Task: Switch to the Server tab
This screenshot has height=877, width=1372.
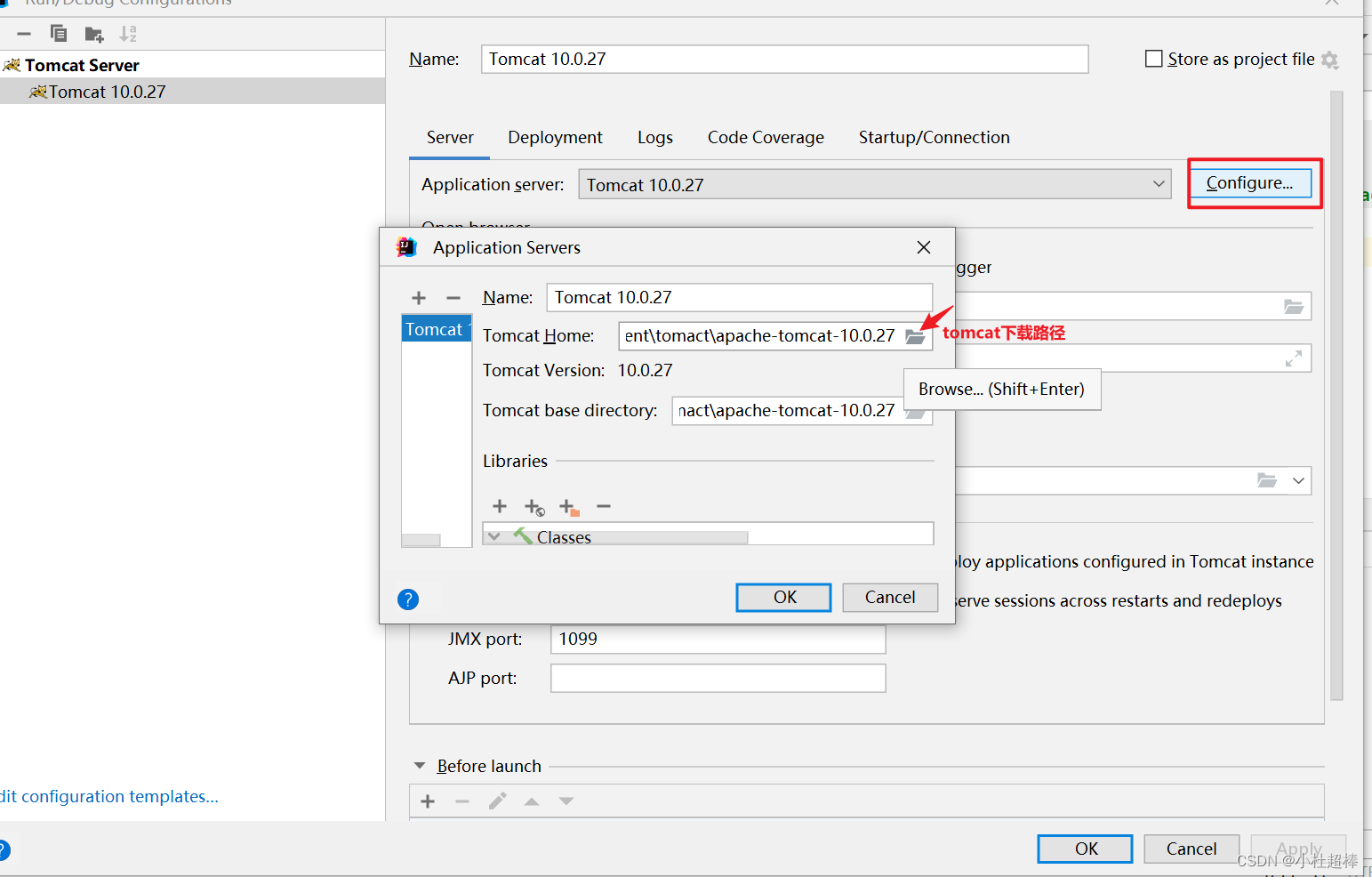Action: click(450, 138)
